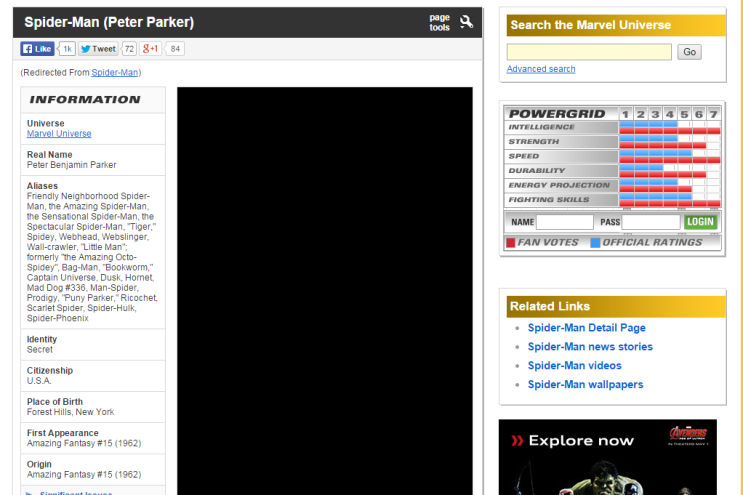The height and width of the screenshot is (495, 743).
Task: Click the Powergrid PASS input field
Action: (651, 222)
